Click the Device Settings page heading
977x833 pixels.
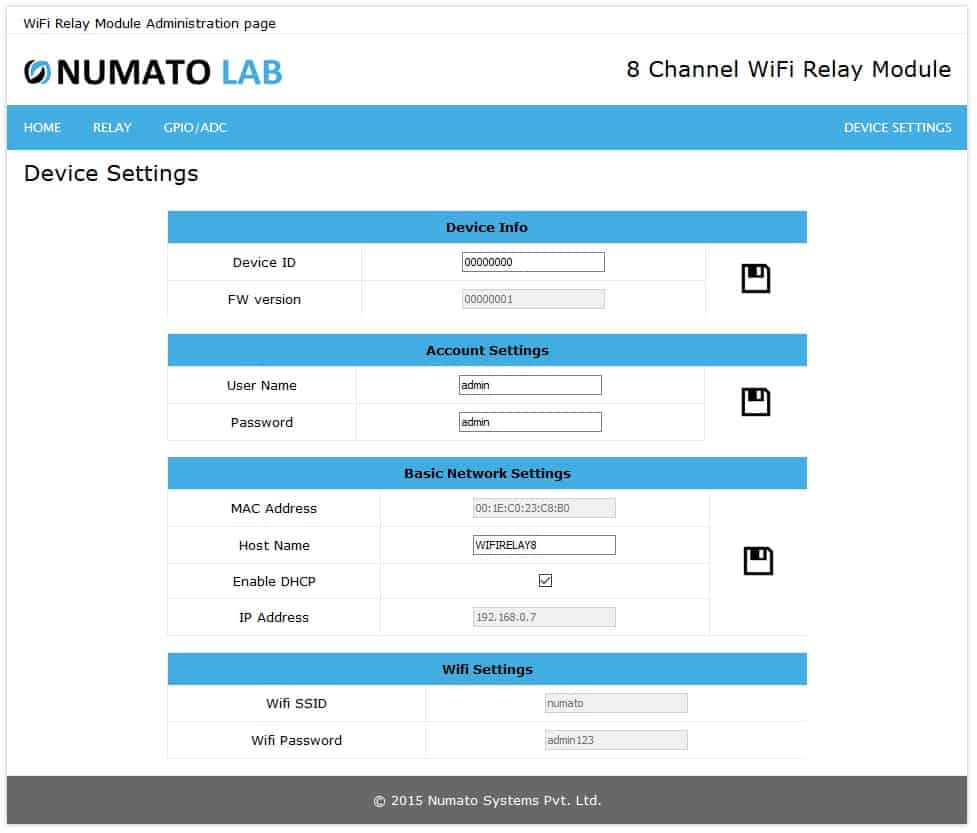coord(110,173)
